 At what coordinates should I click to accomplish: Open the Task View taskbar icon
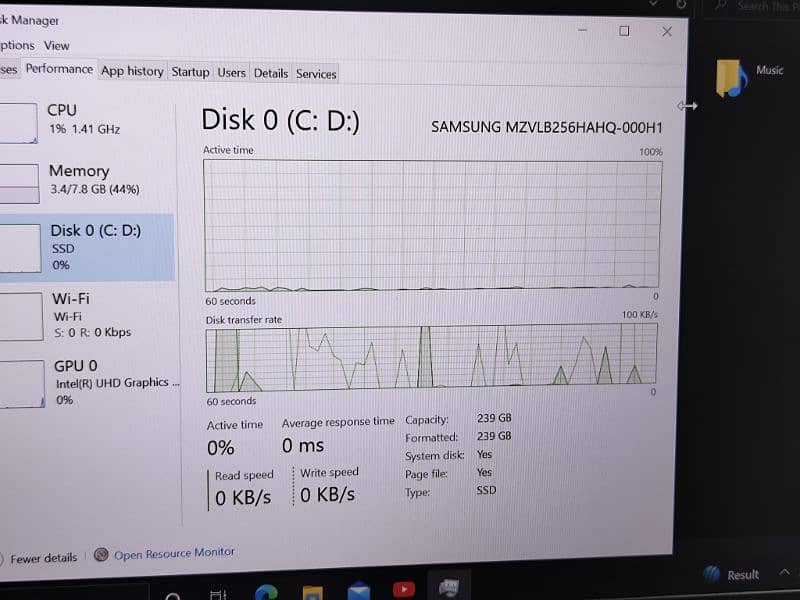pyautogui.click(x=218, y=595)
